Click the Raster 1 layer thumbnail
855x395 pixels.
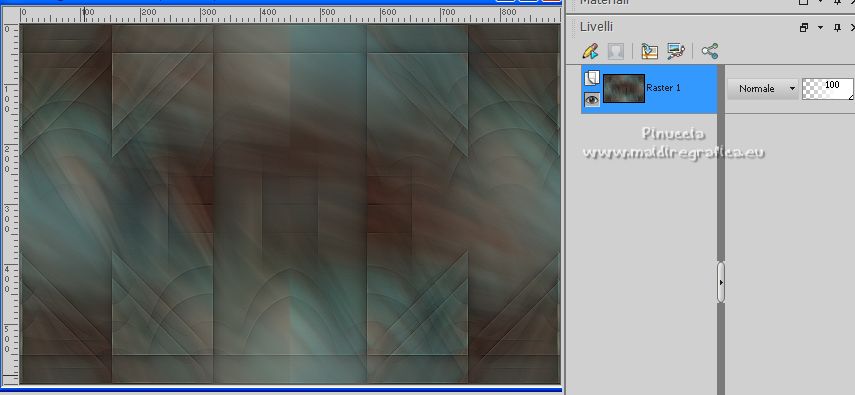point(624,88)
